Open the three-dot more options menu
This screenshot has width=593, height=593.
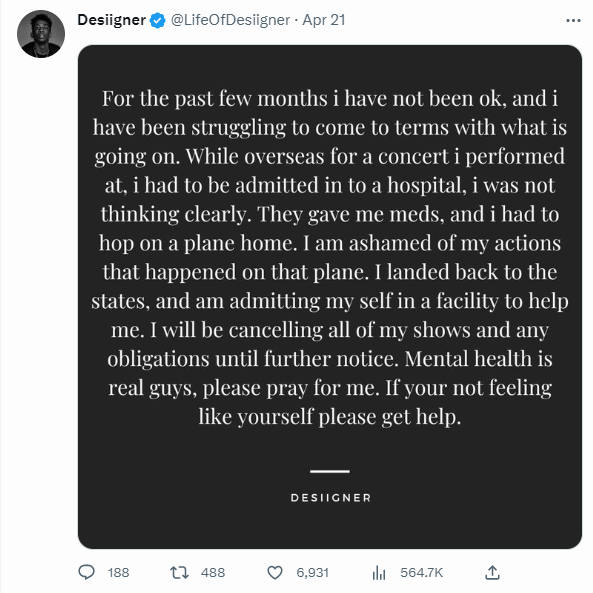(x=573, y=20)
